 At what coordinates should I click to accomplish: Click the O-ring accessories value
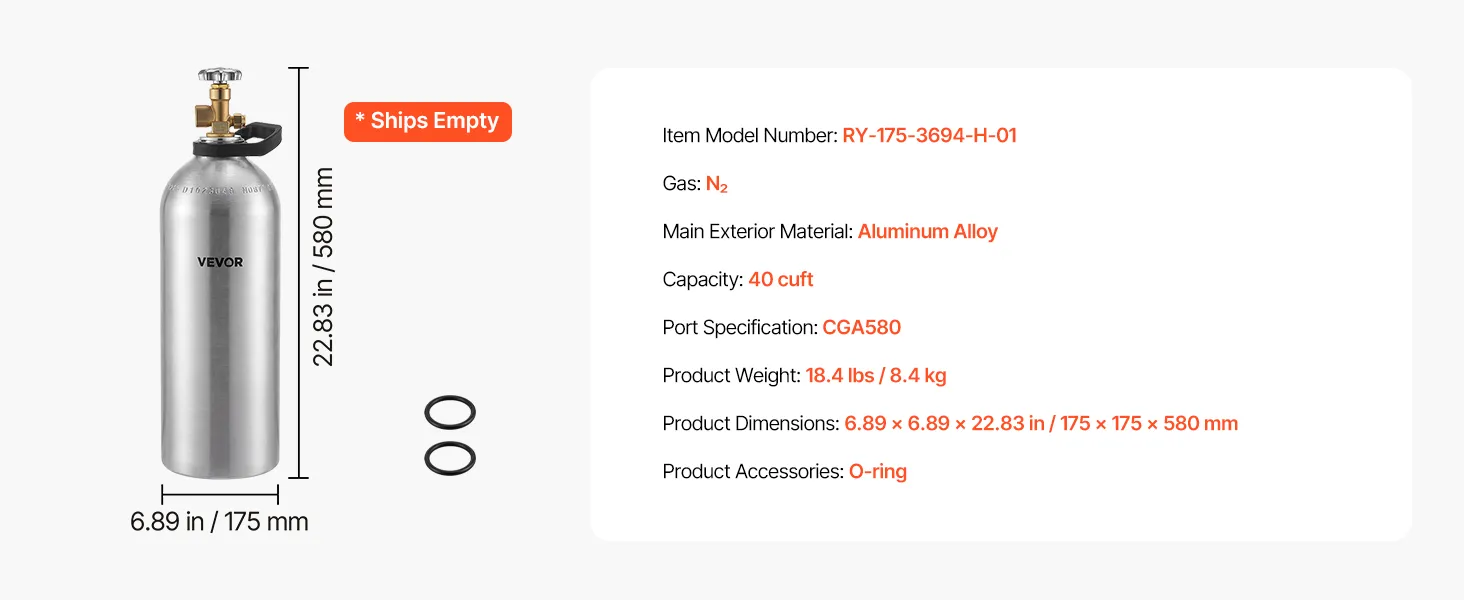878,471
